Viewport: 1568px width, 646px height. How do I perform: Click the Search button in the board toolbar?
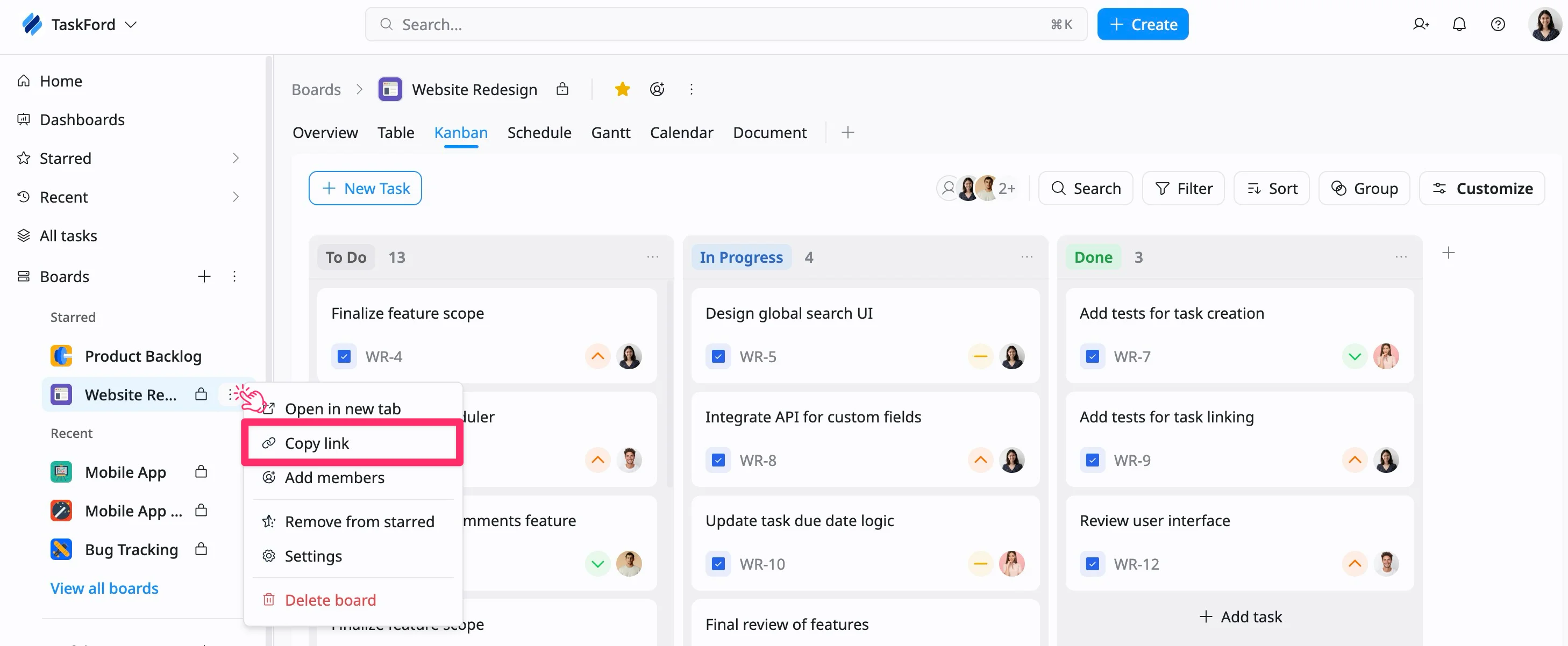(x=1085, y=189)
